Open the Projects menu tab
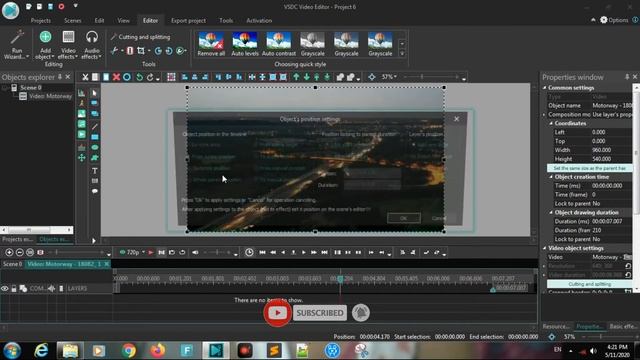The height and width of the screenshot is (360, 640). point(41,20)
